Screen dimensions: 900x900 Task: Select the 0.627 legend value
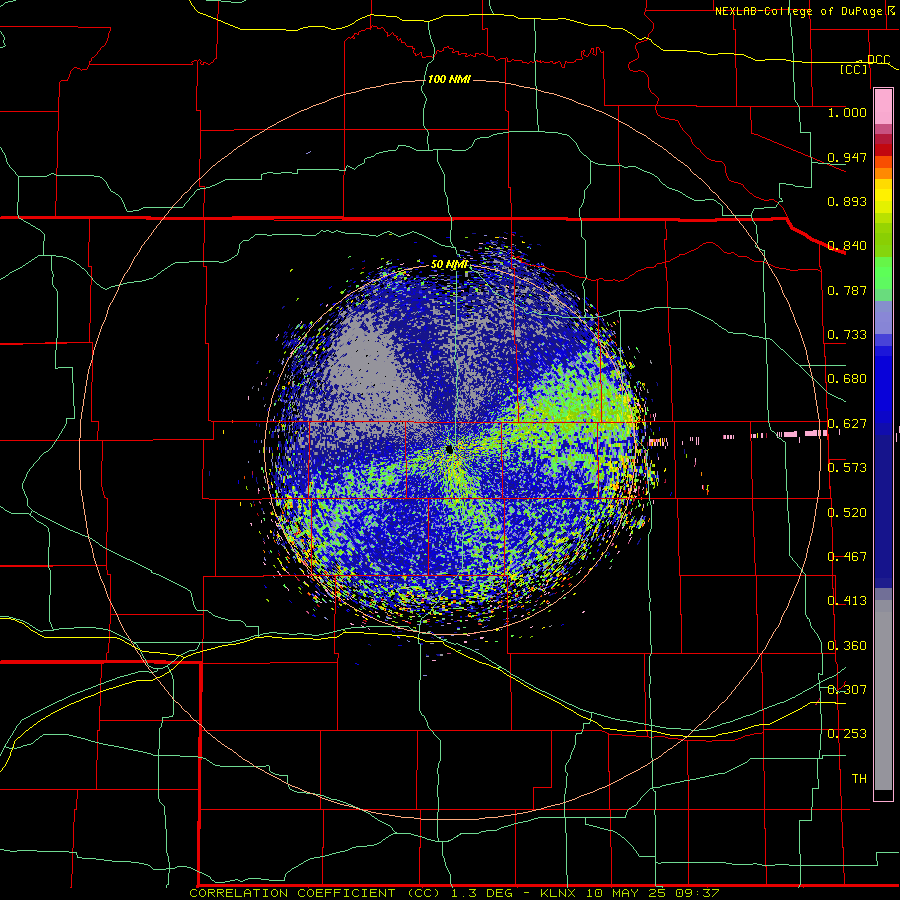(x=847, y=424)
